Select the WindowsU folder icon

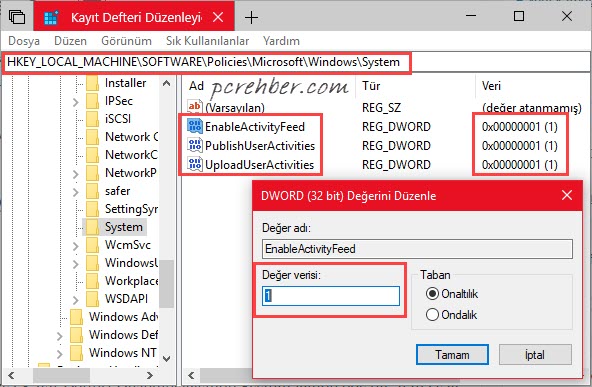[x=92, y=263]
